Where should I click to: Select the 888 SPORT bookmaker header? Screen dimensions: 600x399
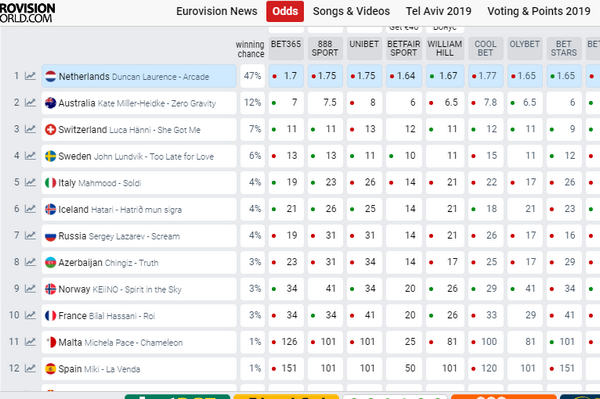click(x=325, y=49)
